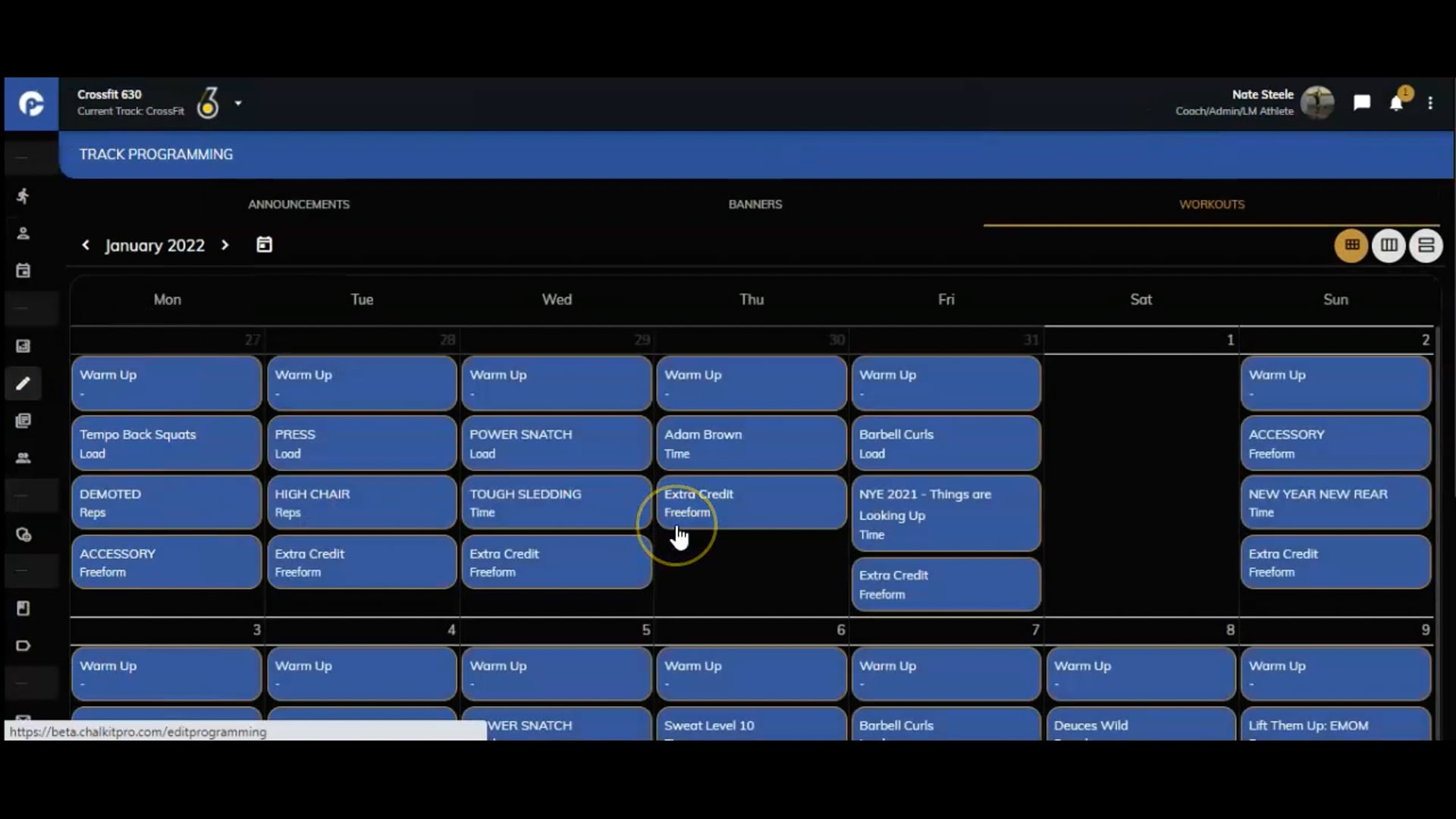Open ACCESSORY Freeform card on Sunday 2

pos(1335,444)
